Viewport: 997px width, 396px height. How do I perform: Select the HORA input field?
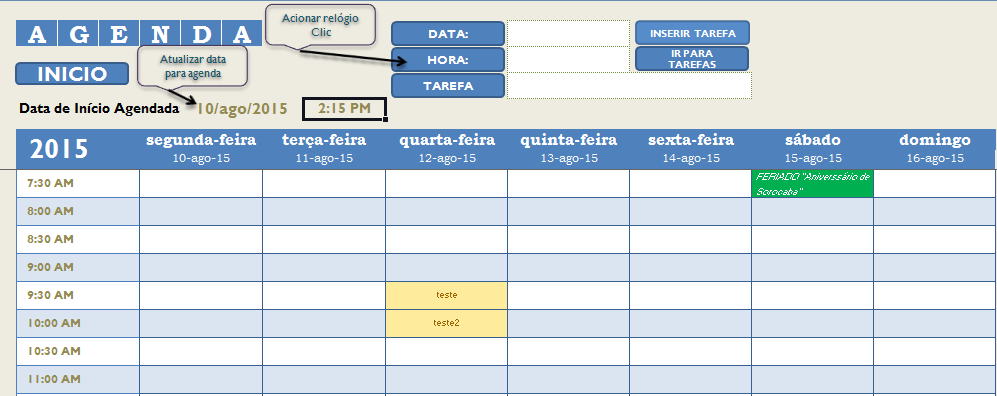[568, 59]
